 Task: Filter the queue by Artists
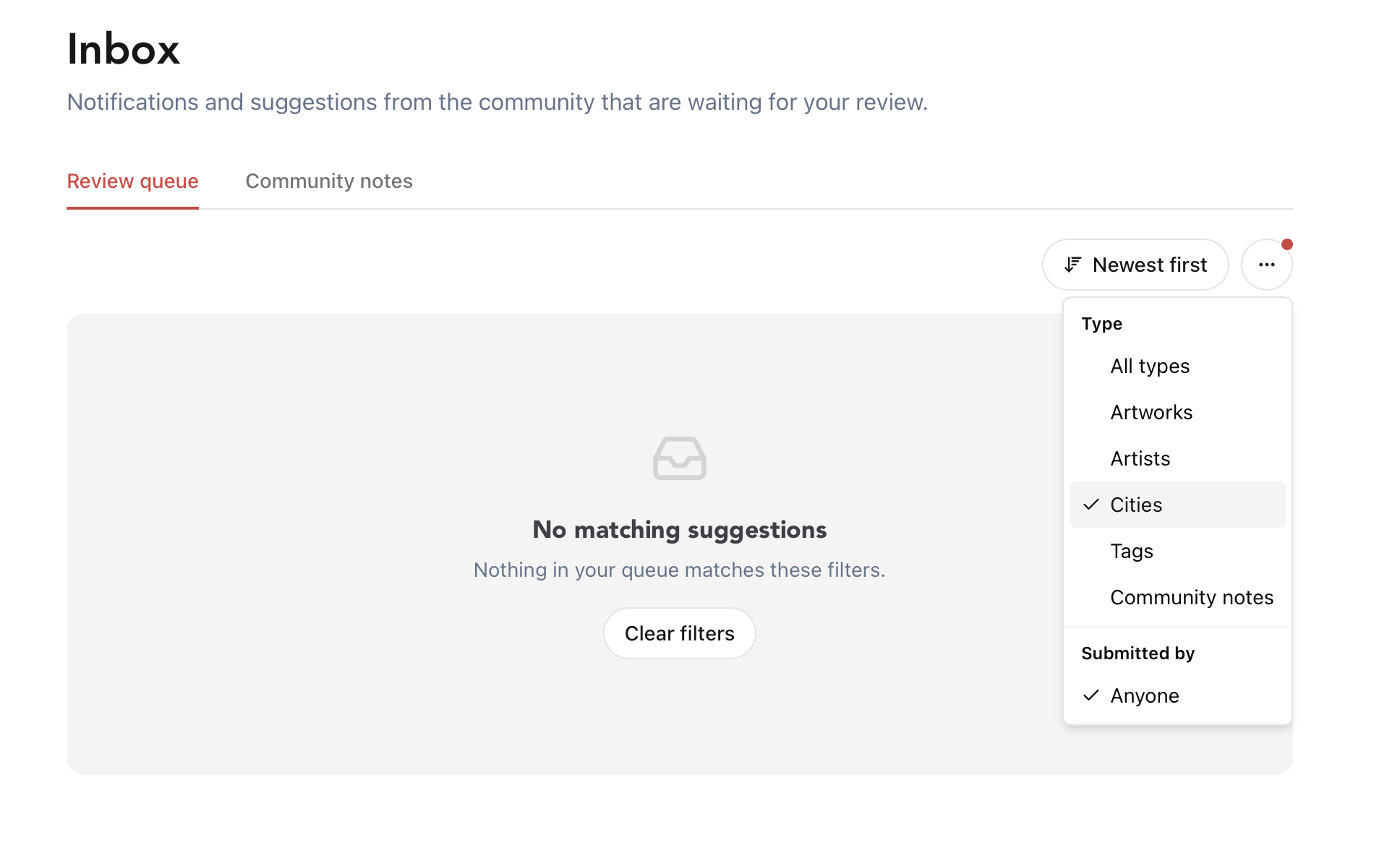pos(1177,458)
